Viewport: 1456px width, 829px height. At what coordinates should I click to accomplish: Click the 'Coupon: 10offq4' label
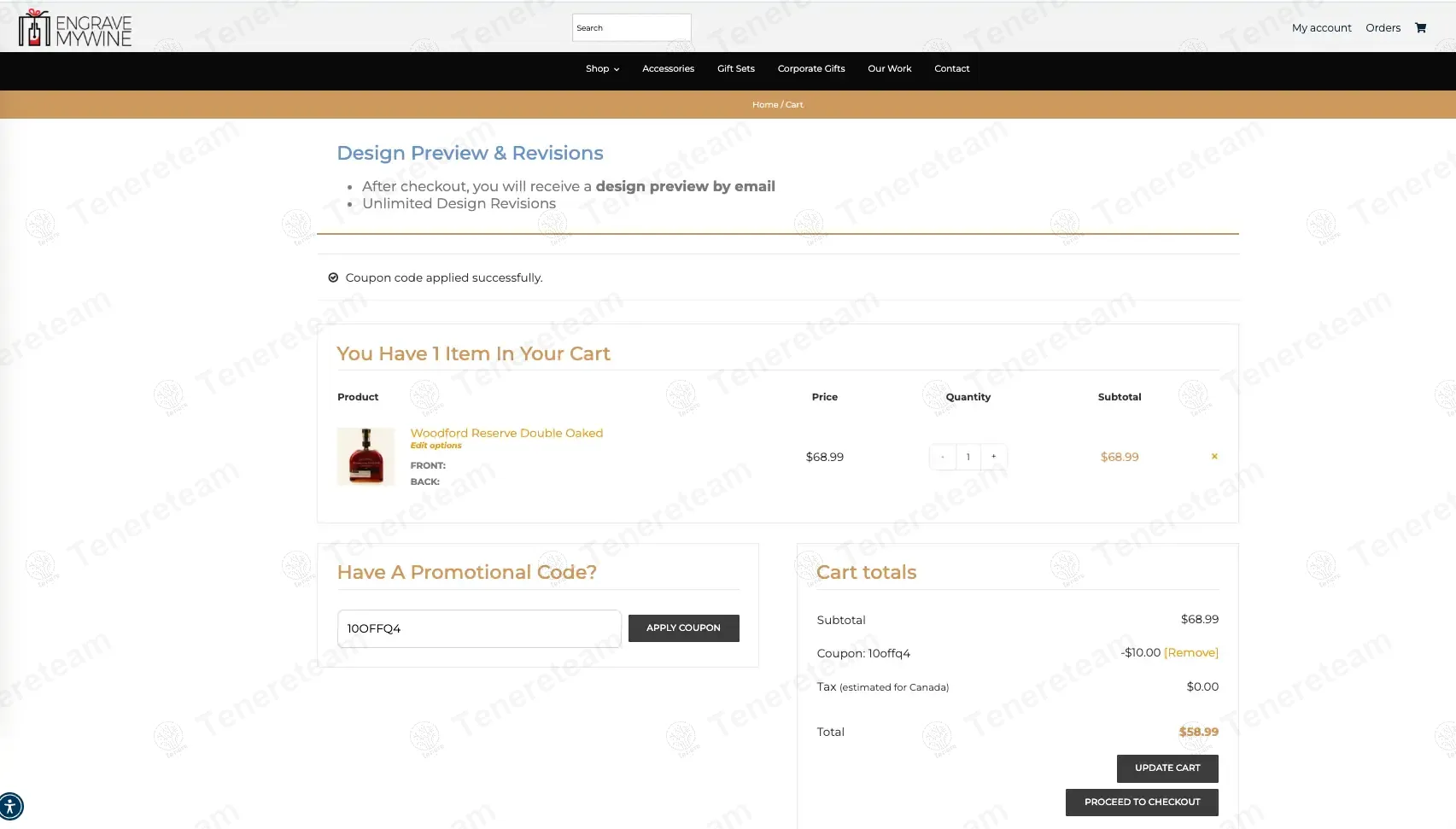point(863,653)
